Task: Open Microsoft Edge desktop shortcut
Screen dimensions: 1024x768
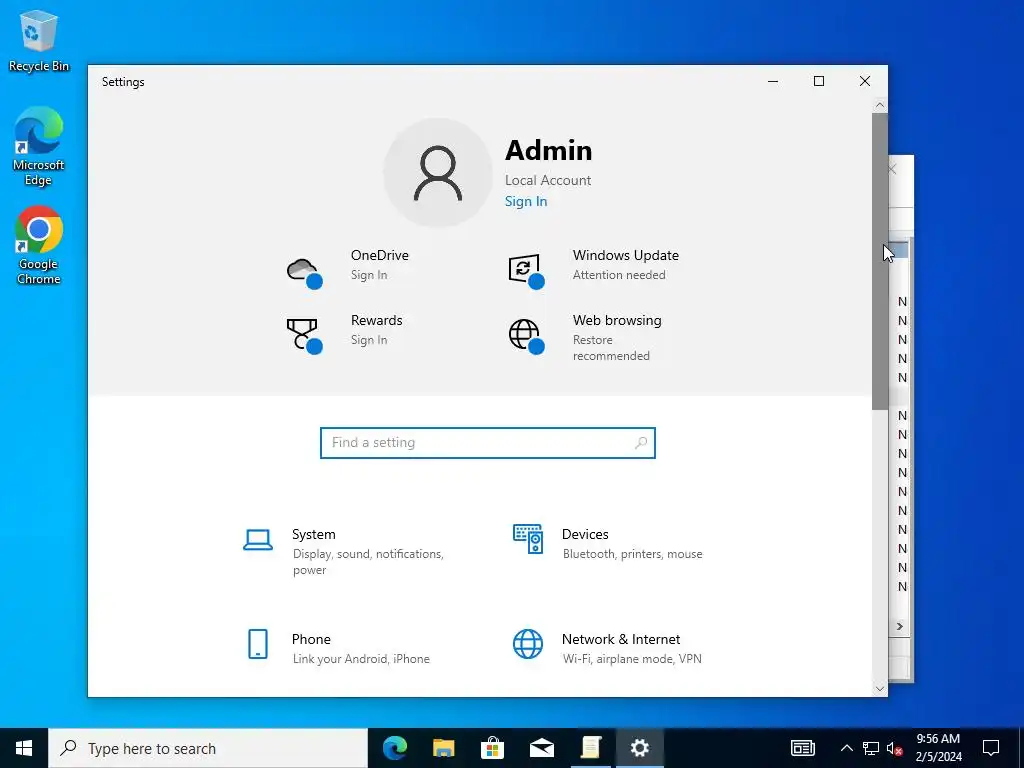Action: 39,147
